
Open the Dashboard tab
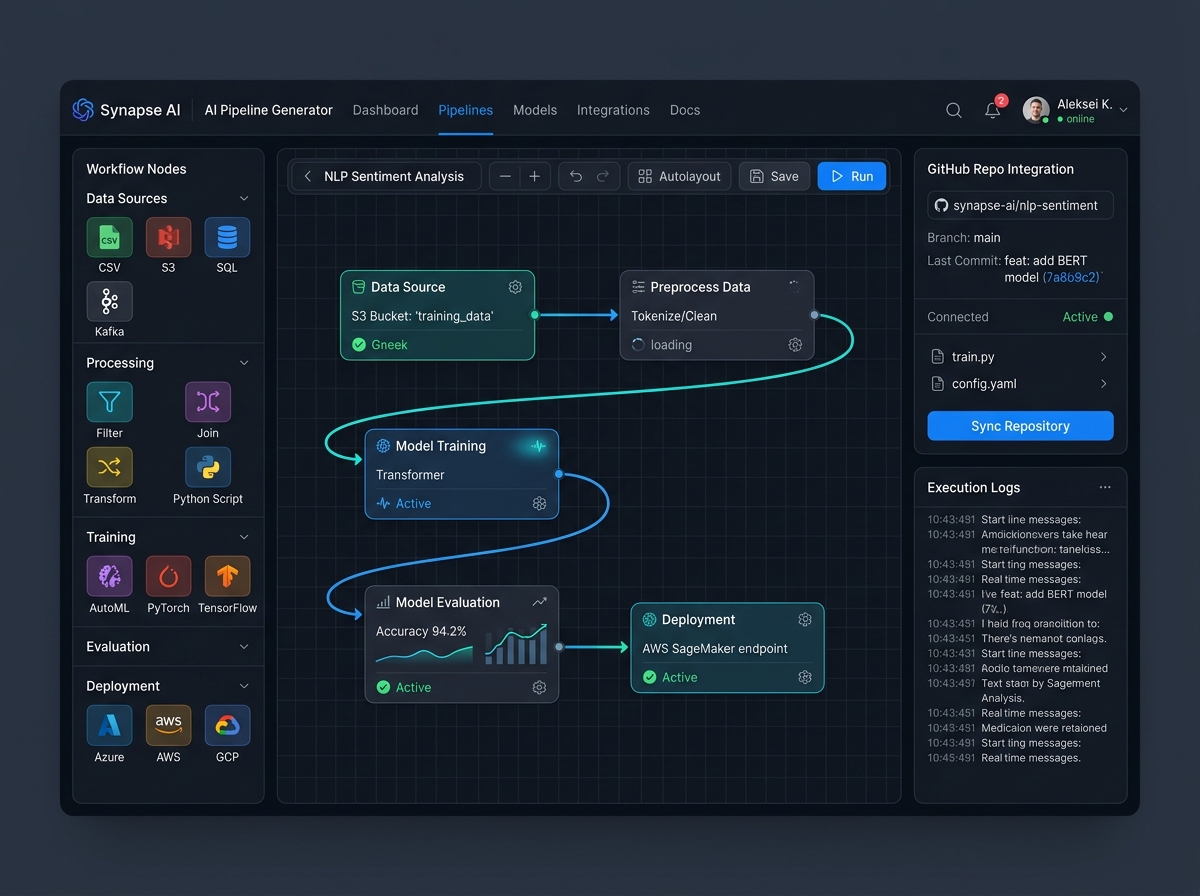click(x=385, y=110)
